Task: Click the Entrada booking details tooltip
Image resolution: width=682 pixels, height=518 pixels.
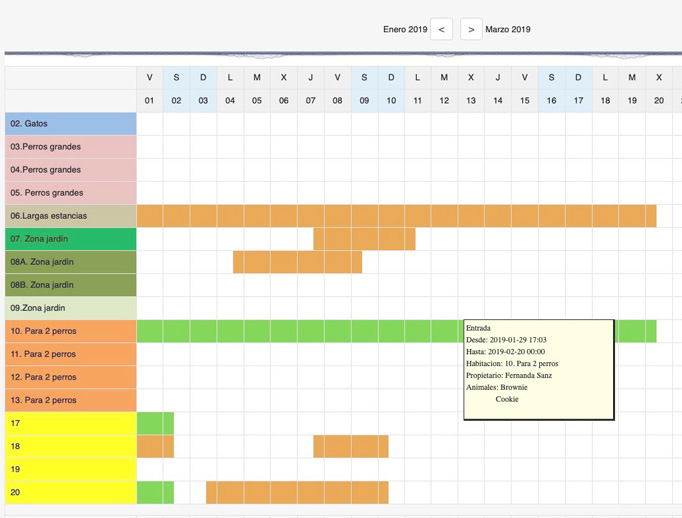Action: coord(538,370)
